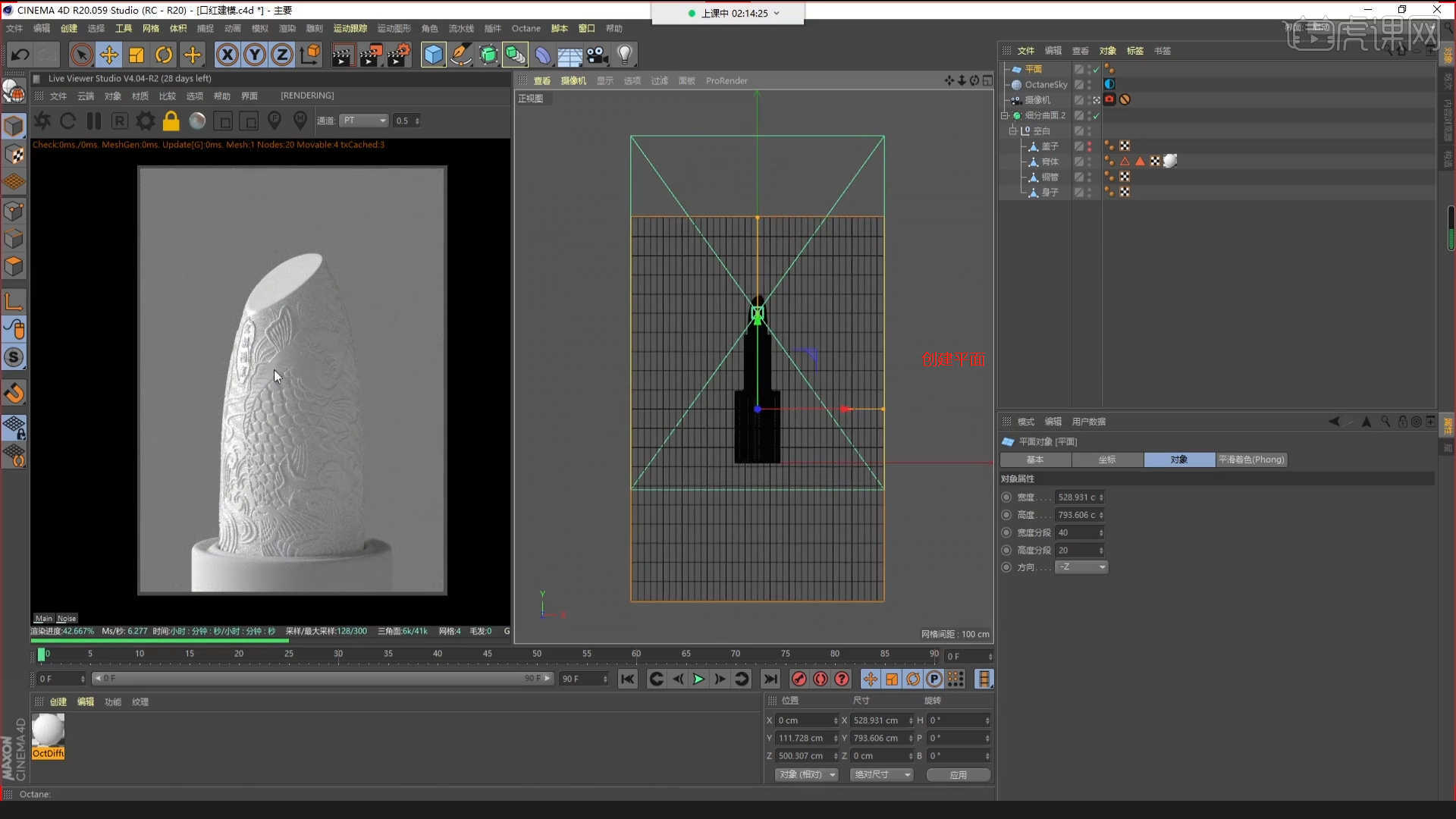The width and height of the screenshot is (1456, 819).
Task: Open Octane render settings gear
Action: click(x=146, y=121)
